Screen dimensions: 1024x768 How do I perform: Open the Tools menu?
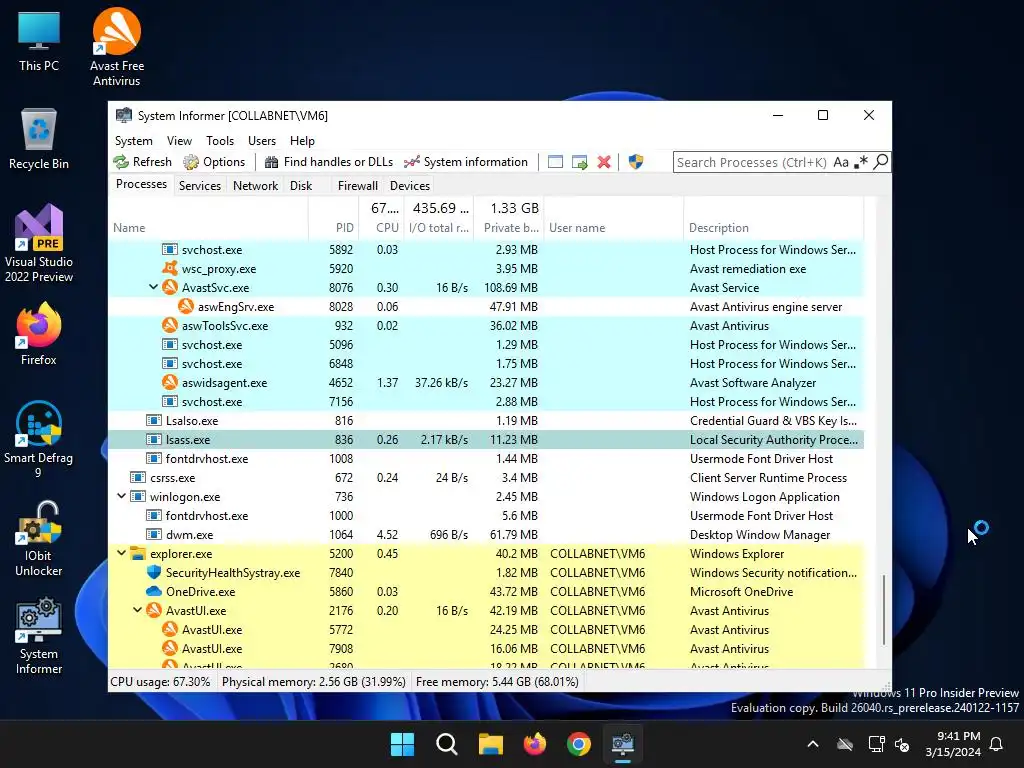[219, 141]
